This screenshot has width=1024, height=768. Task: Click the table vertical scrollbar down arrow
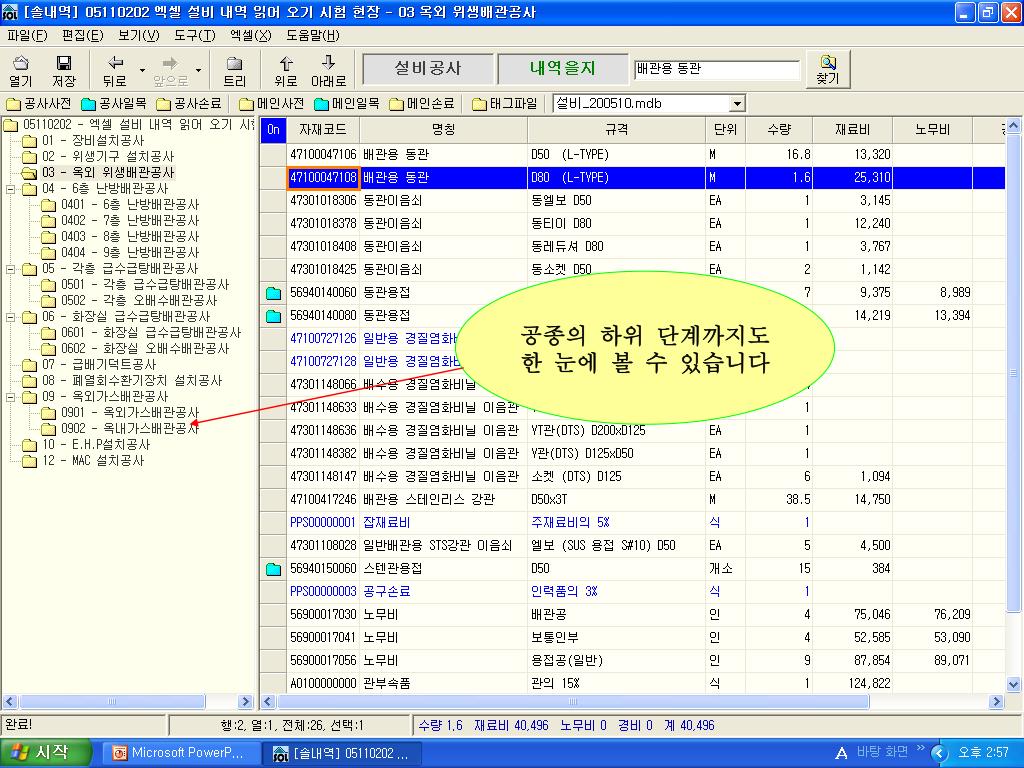(x=1014, y=685)
